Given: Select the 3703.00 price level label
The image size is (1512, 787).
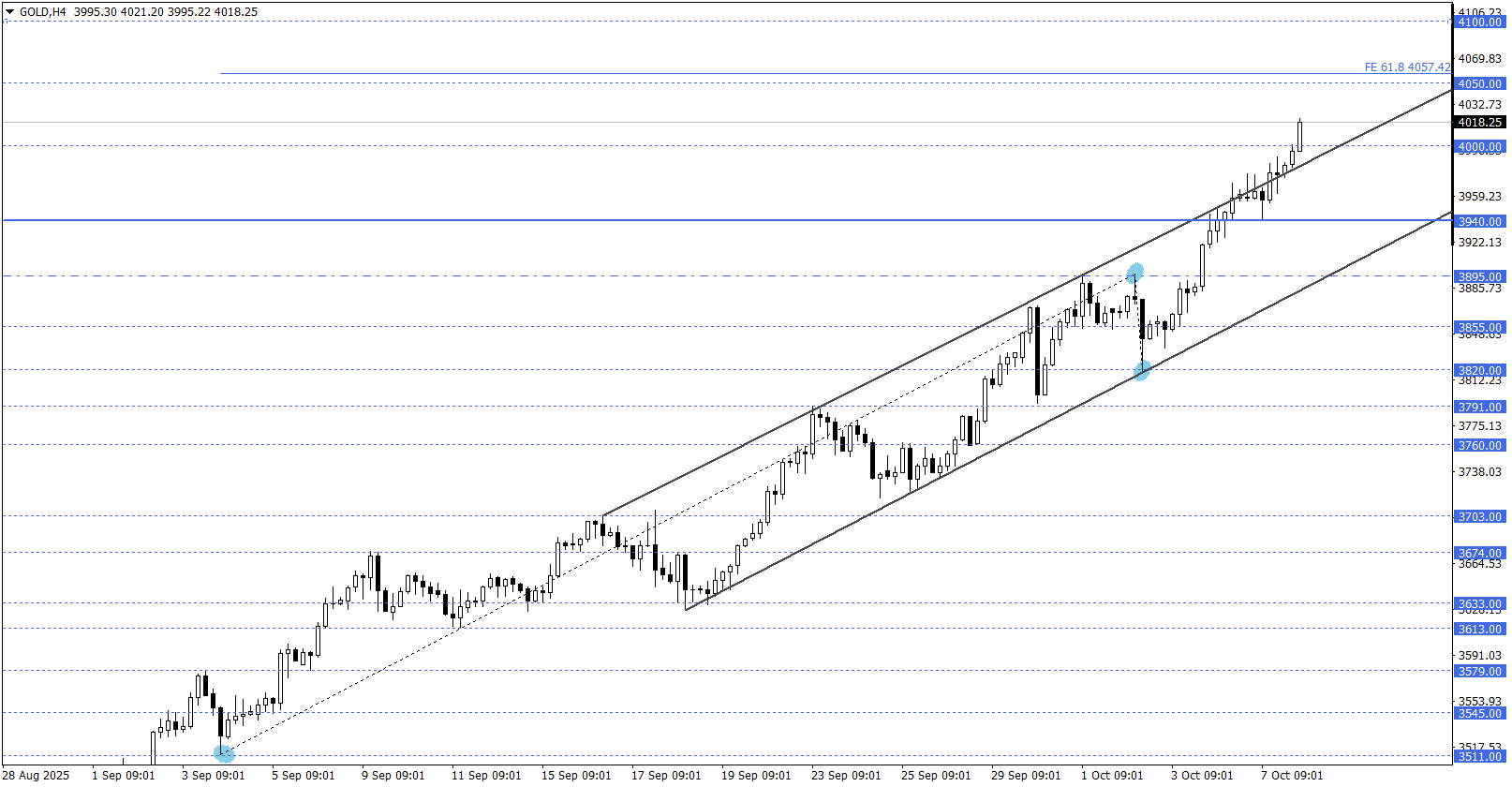Looking at the screenshot, I should click(x=1479, y=517).
